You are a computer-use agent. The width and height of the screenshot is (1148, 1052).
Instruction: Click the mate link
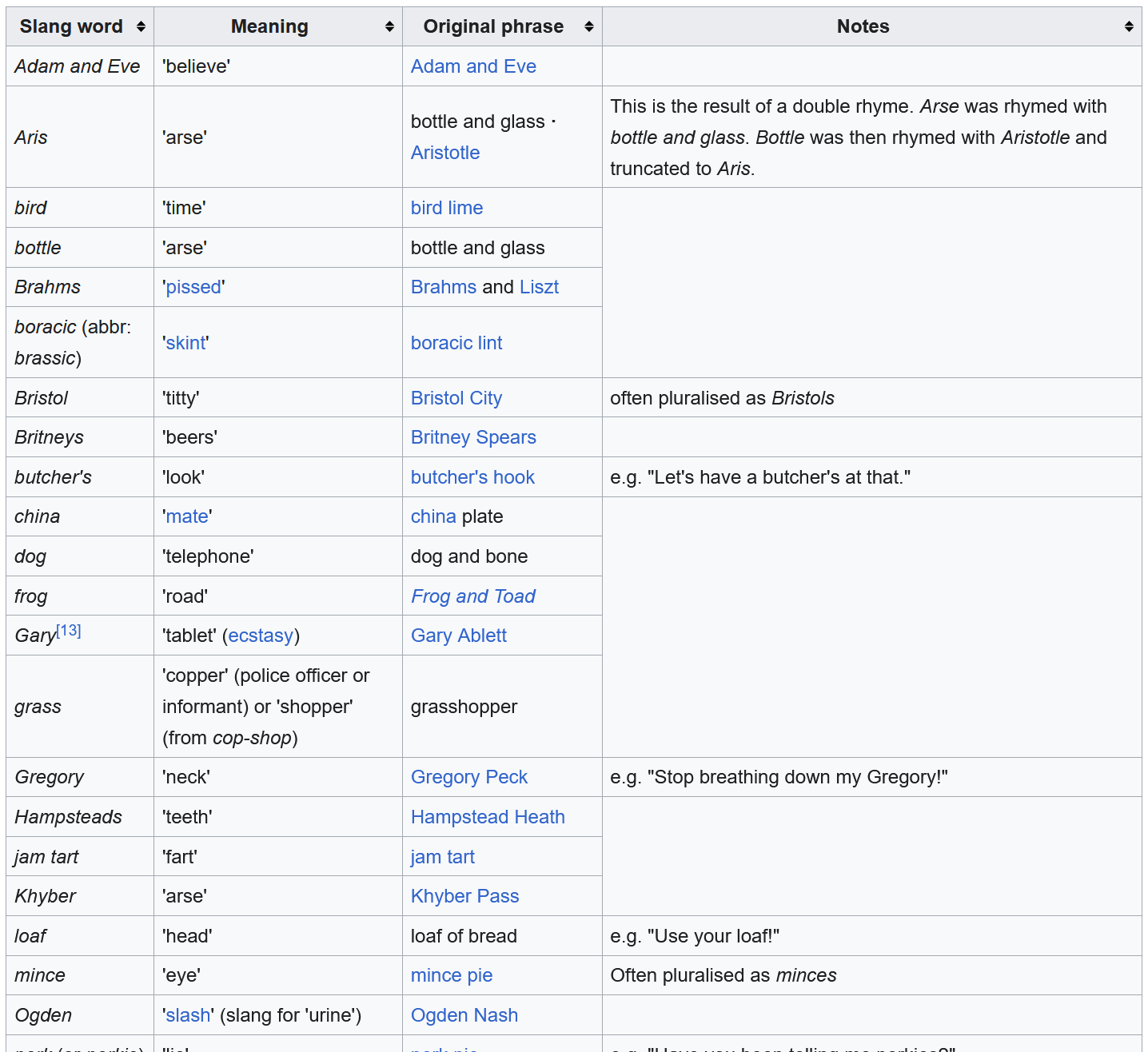pyautogui.click(x=187, y=516)
